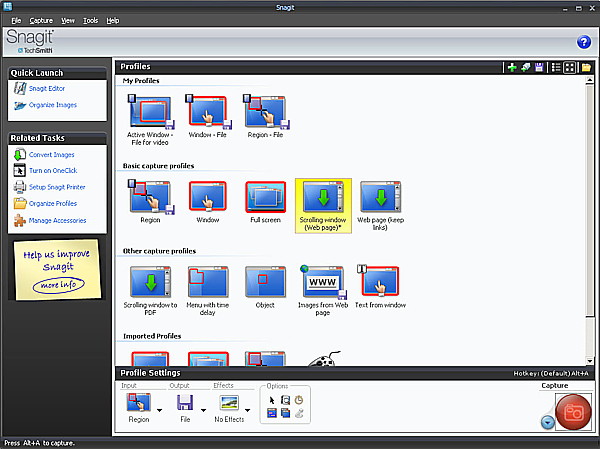Viewport: 600px width, 449px height.
Task: Select the Region - File profile
Action: (266, 117)
